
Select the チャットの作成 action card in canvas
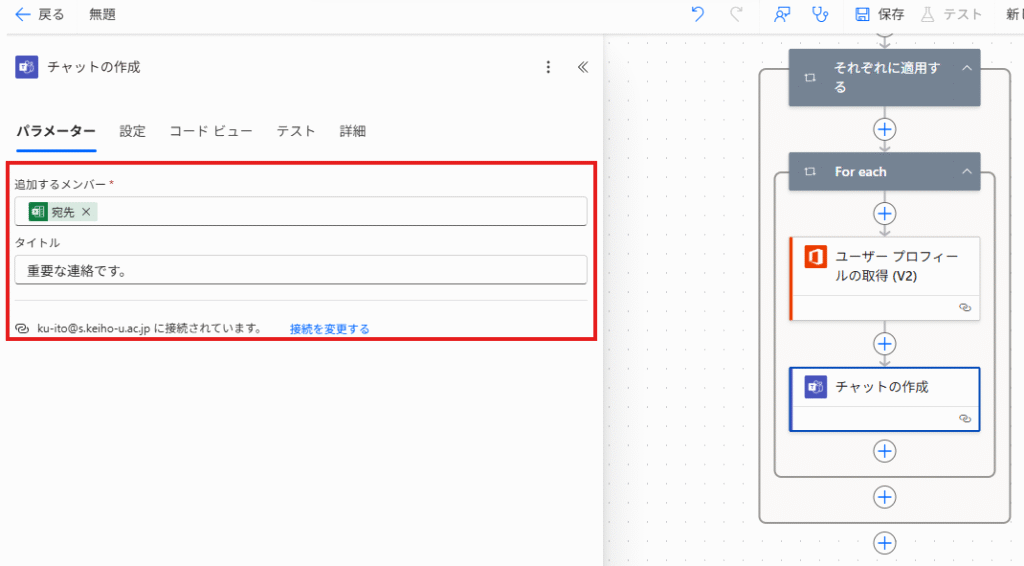tap(884, 399)
